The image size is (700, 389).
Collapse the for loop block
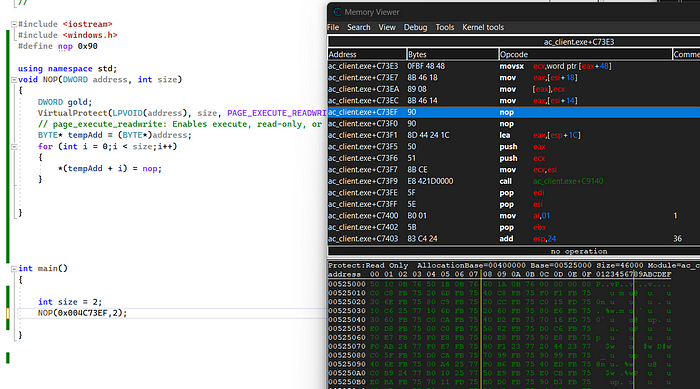point(14,146)
